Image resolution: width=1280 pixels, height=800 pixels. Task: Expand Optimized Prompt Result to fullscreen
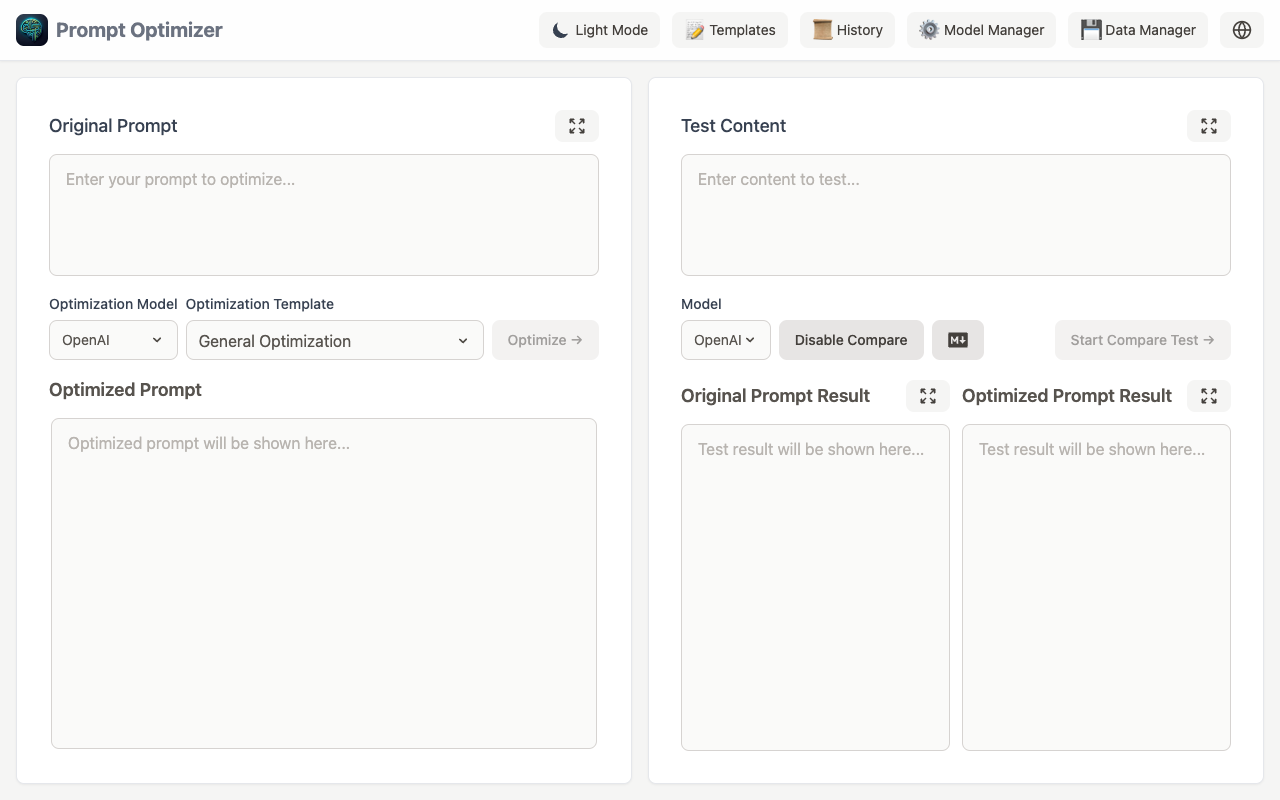tap(1208, 395)
